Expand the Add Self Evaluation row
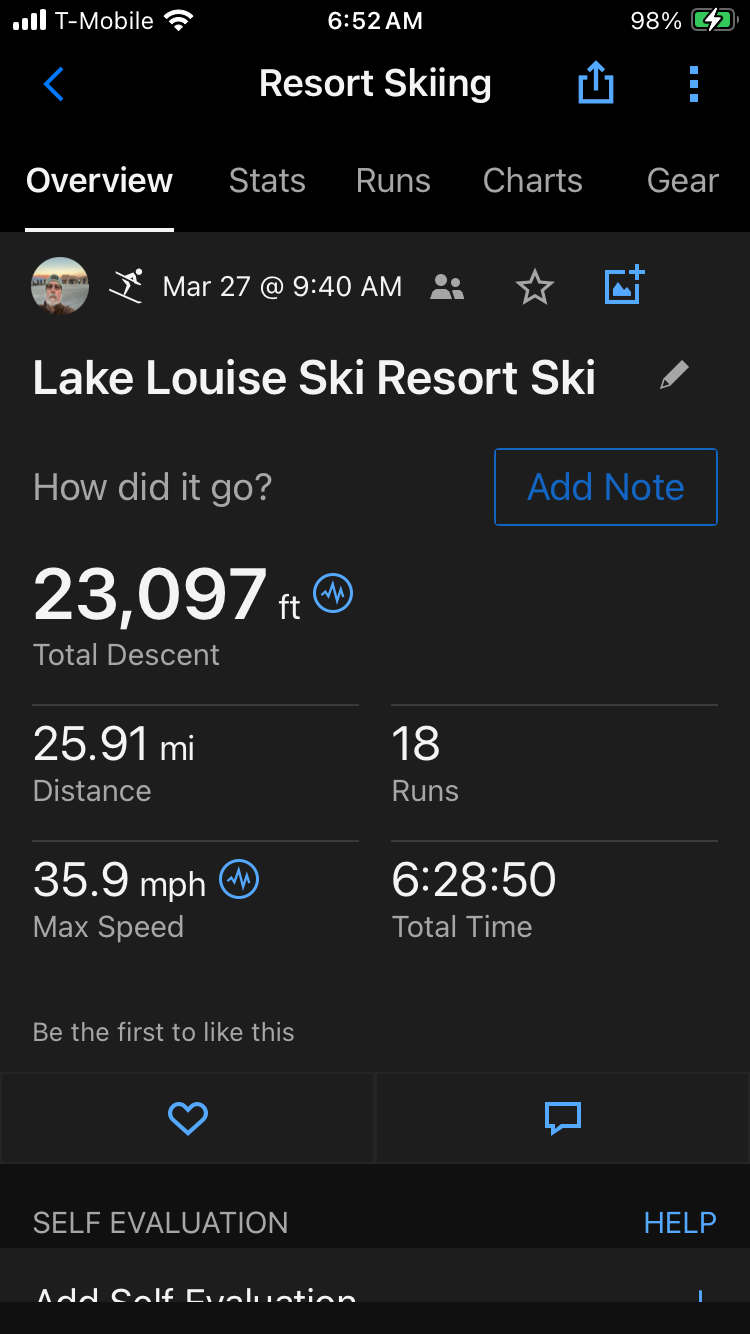 (x=374, y=1295)
